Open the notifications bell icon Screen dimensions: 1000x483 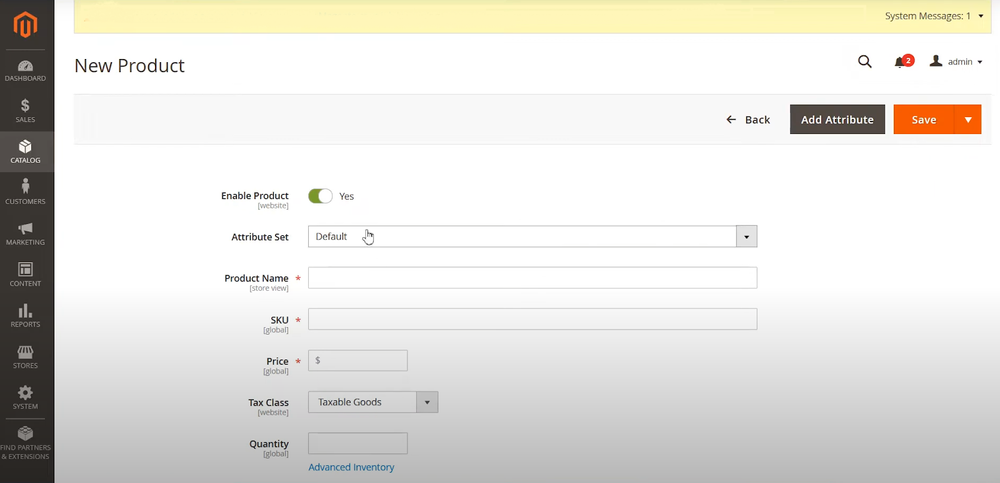pos(900,62)
